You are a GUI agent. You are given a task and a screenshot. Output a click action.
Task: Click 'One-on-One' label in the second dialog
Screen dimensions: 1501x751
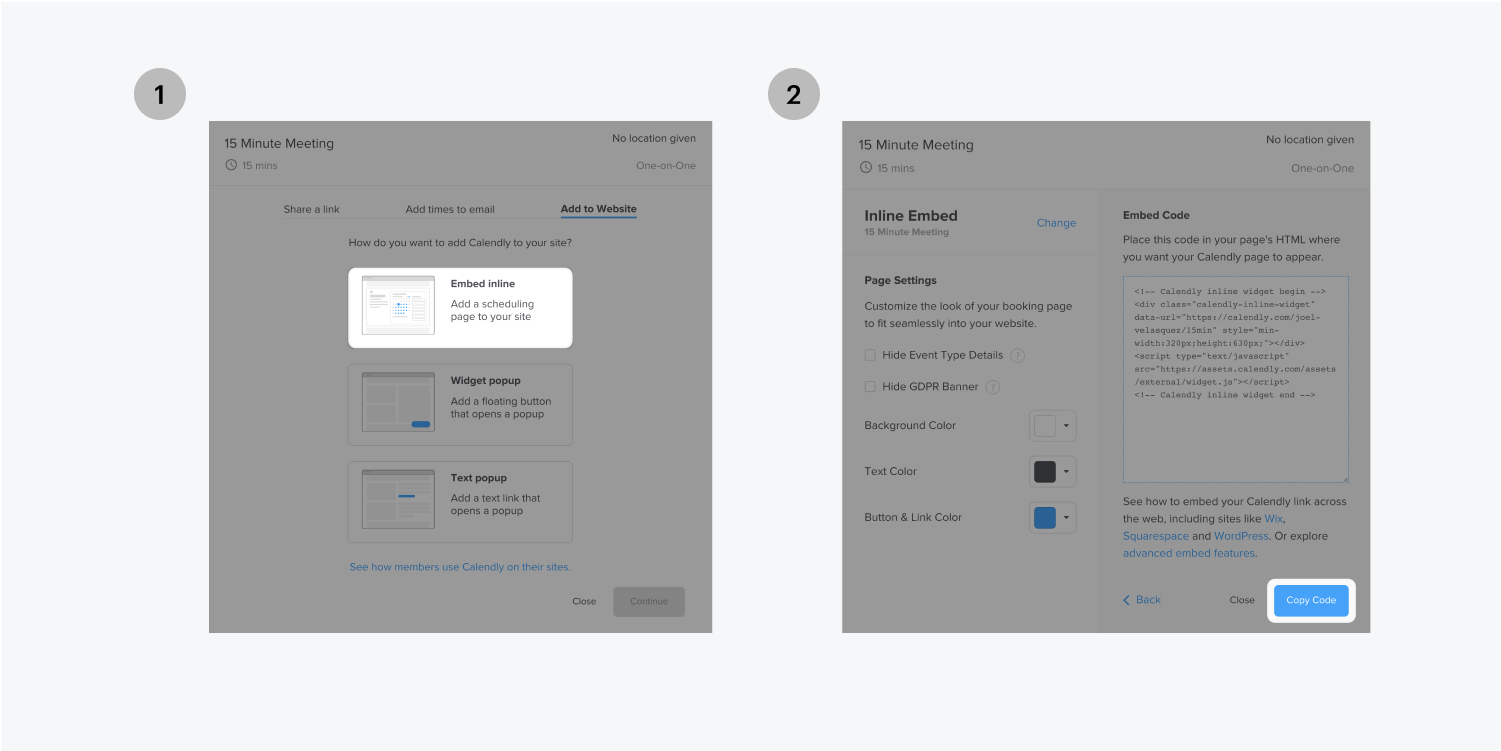[x=1322, y=168]
